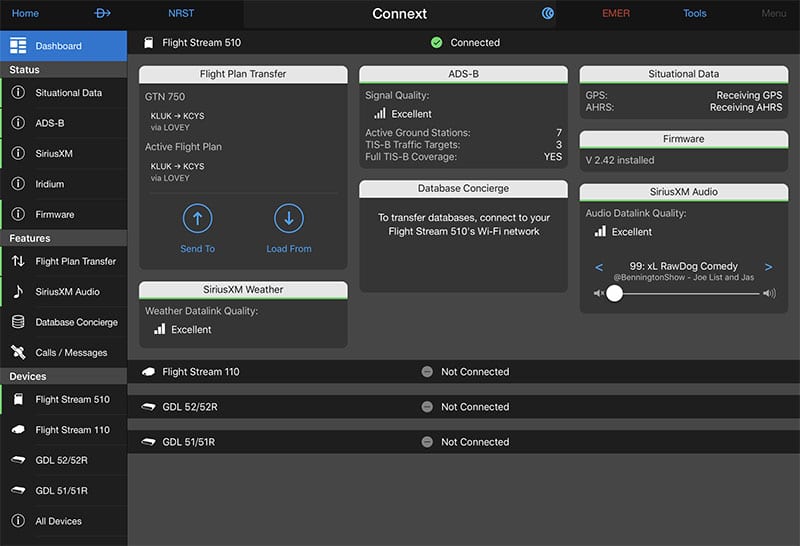Click the Active Ground Stations row

(x=463, y=133)
